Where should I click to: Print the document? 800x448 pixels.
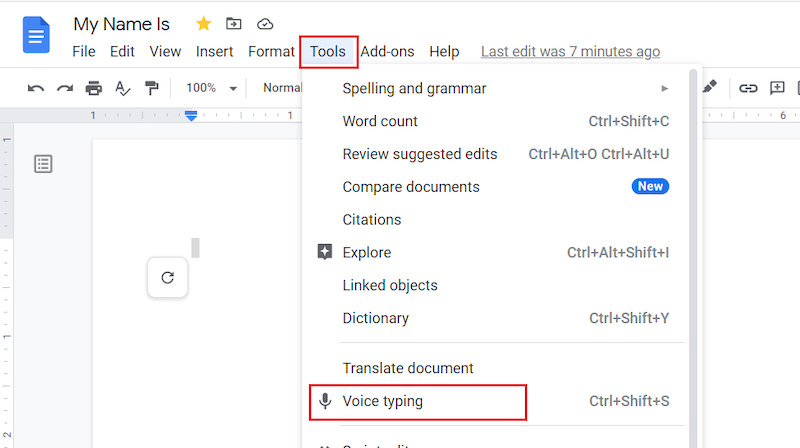93,88
